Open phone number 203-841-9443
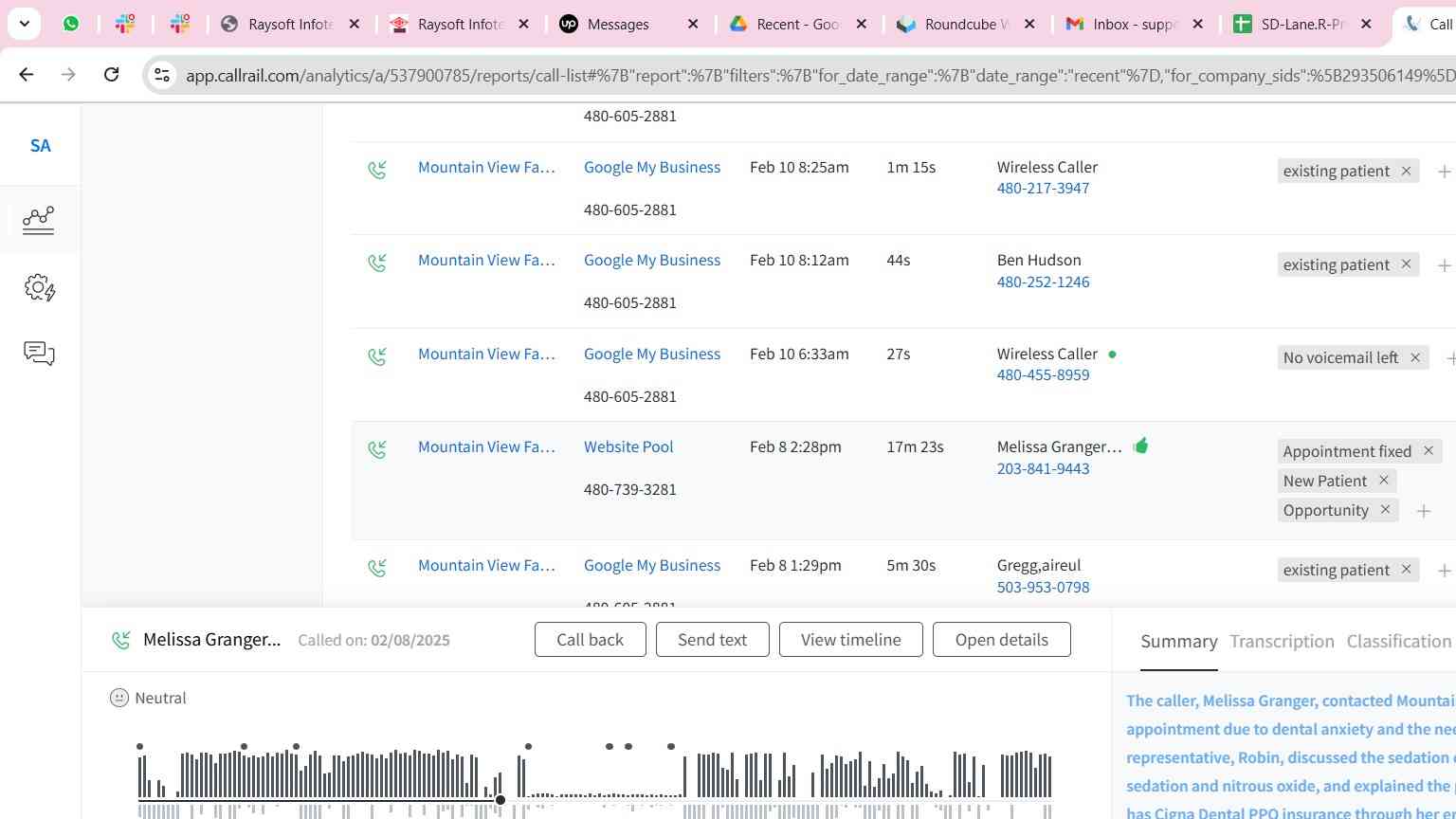This screenshot has width=1456, height=819. pyautogui.click(x=1043, y=468)
